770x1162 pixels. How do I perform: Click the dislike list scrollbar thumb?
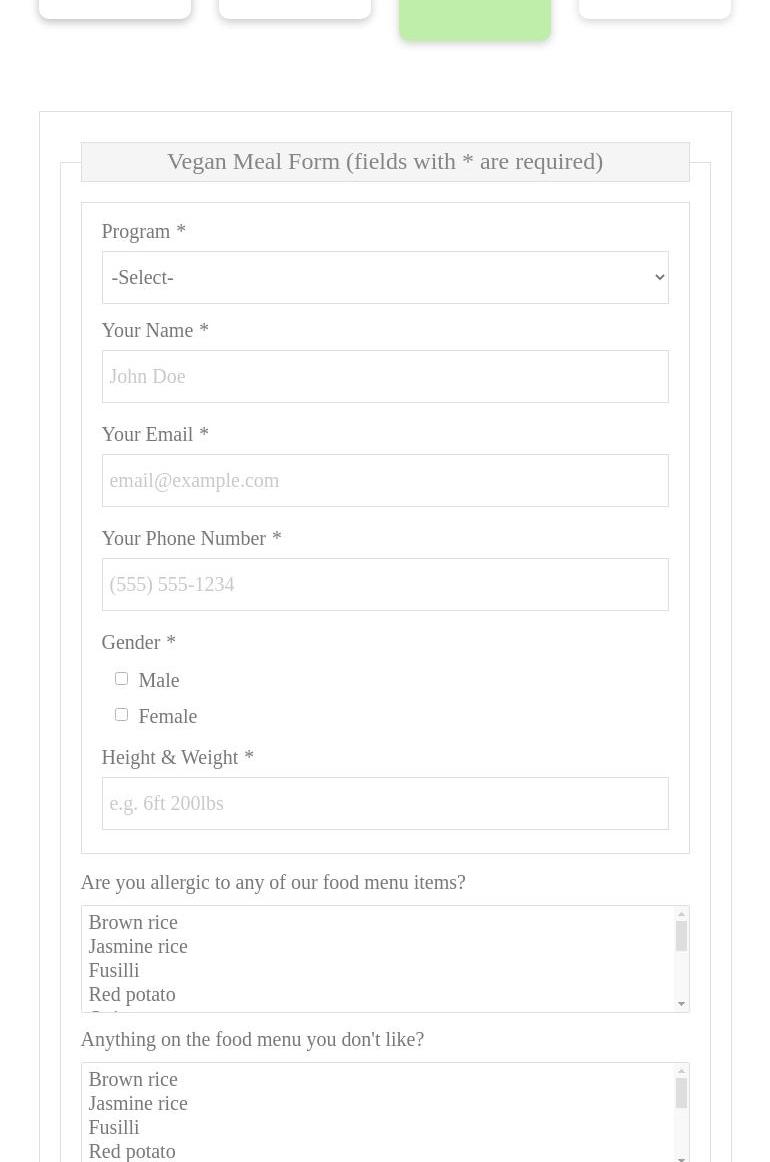pos(682,1094)
